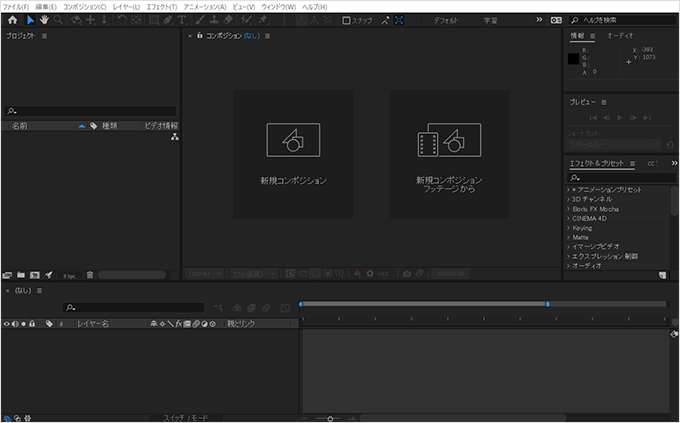Screen dimensions: 680x423
Task: Toggle the composition lock icon
Action: [199, 36]
